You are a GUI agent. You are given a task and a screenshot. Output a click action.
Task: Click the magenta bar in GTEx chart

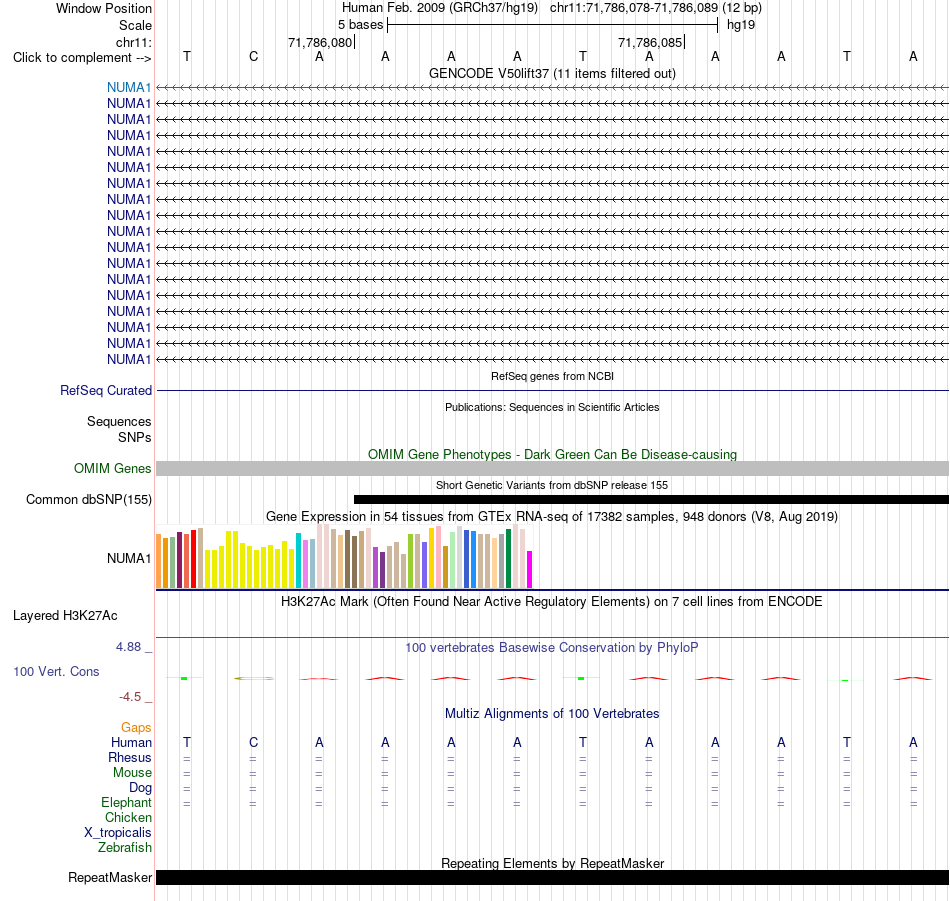(530, 569)
